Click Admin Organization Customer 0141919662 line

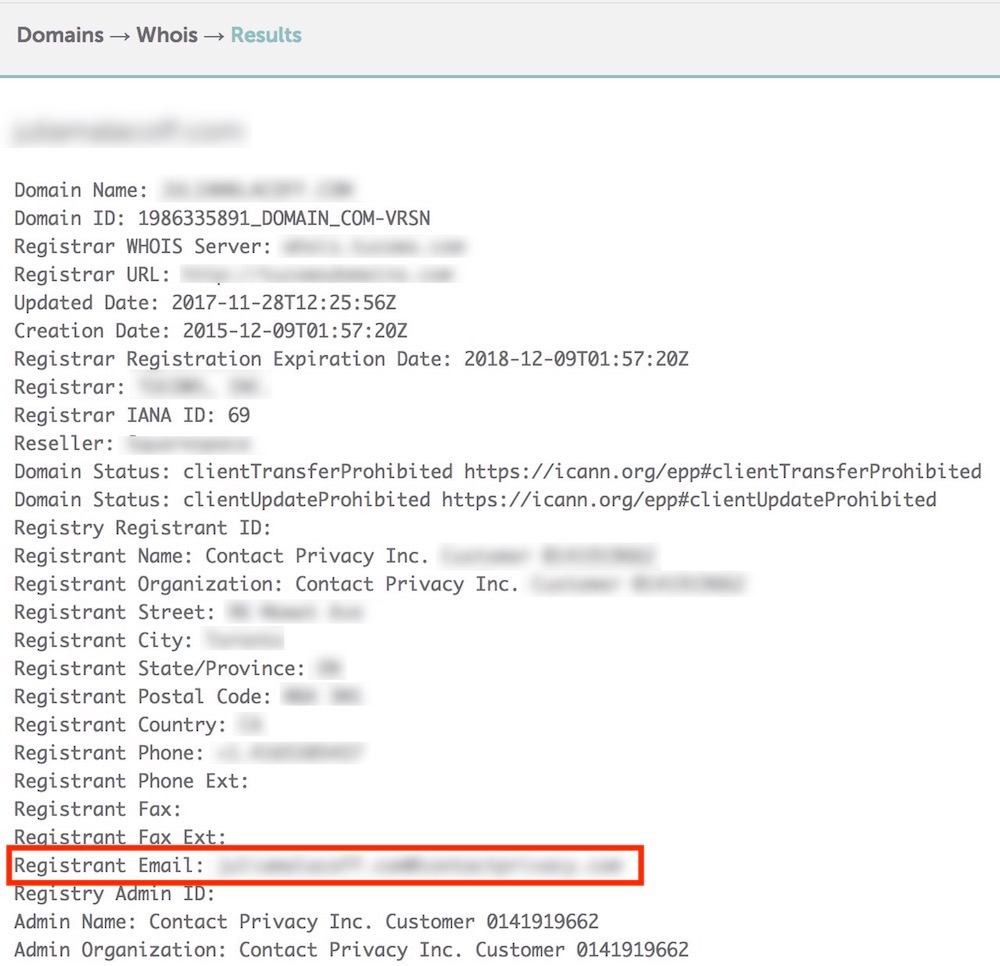(351, 949)
